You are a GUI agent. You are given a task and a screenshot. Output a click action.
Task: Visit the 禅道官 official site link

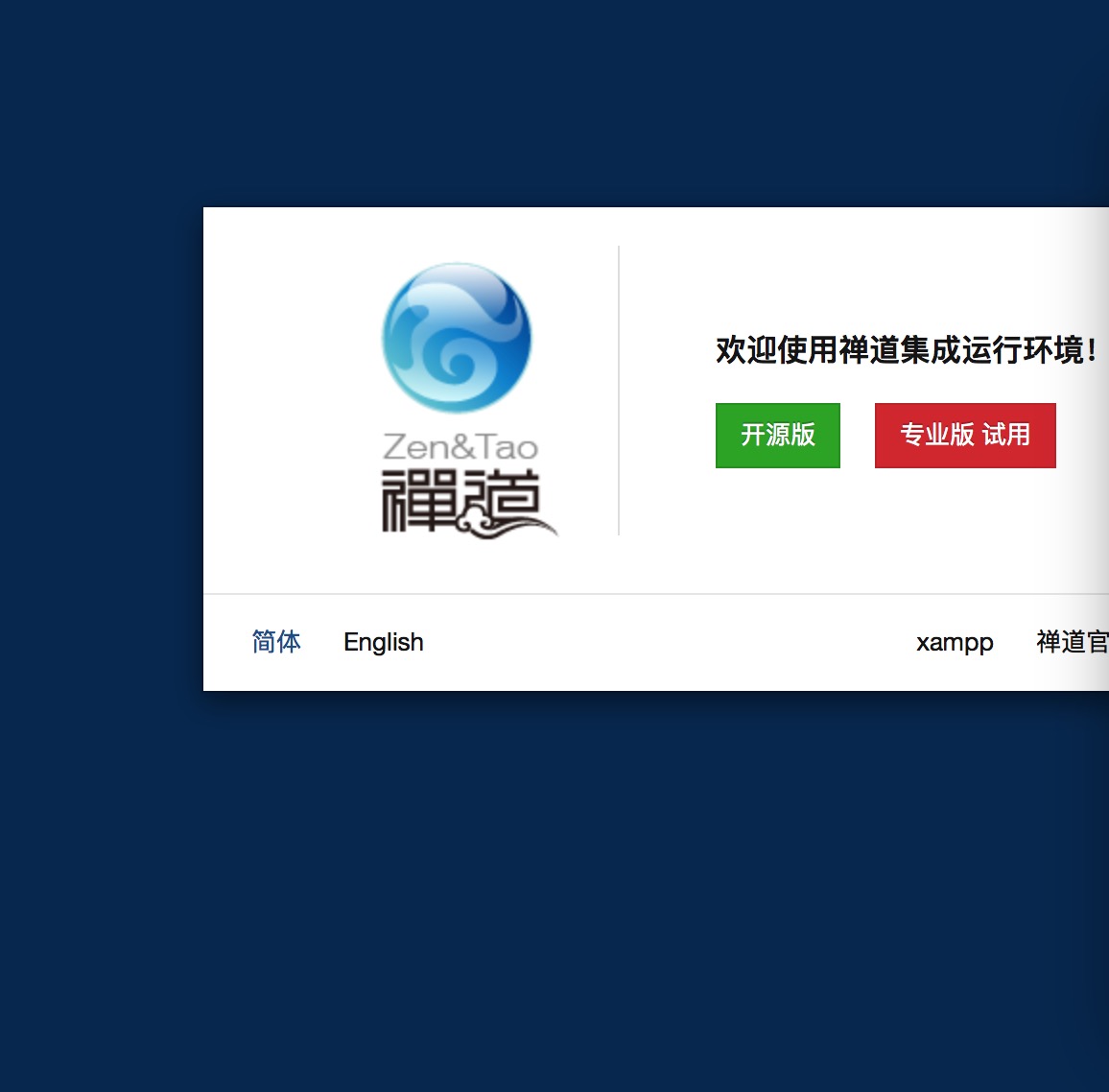click(x=1073, y=642)
